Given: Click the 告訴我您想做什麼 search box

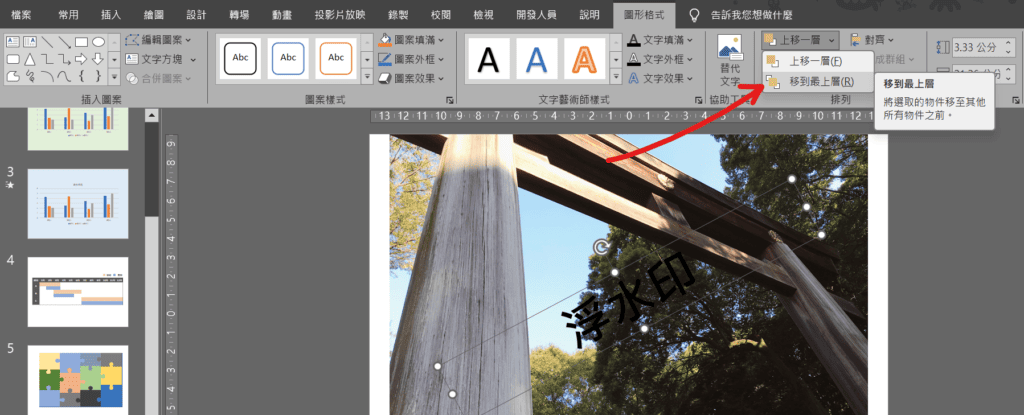Looking at the screenshot, I should click(x=751, y=14).
